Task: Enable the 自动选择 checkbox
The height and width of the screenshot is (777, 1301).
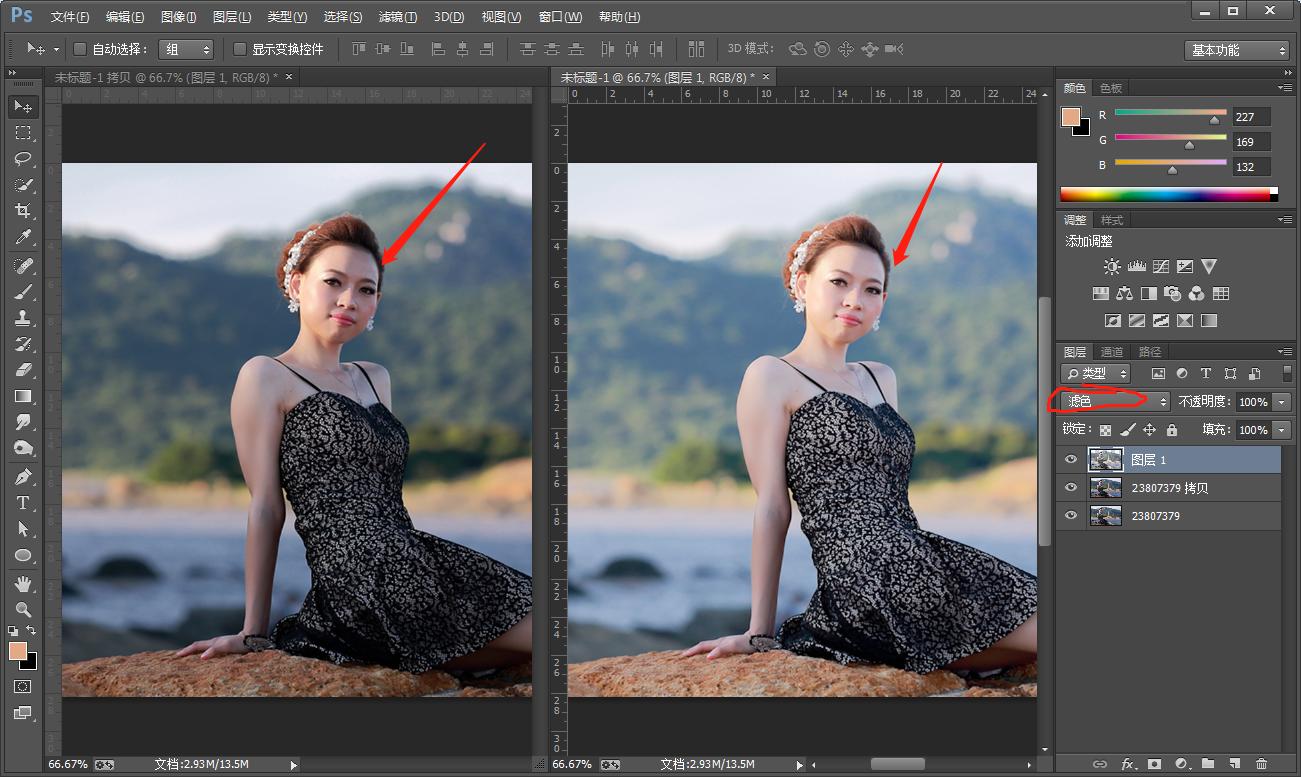Action: pyautogui.click(x=80, y=49)
